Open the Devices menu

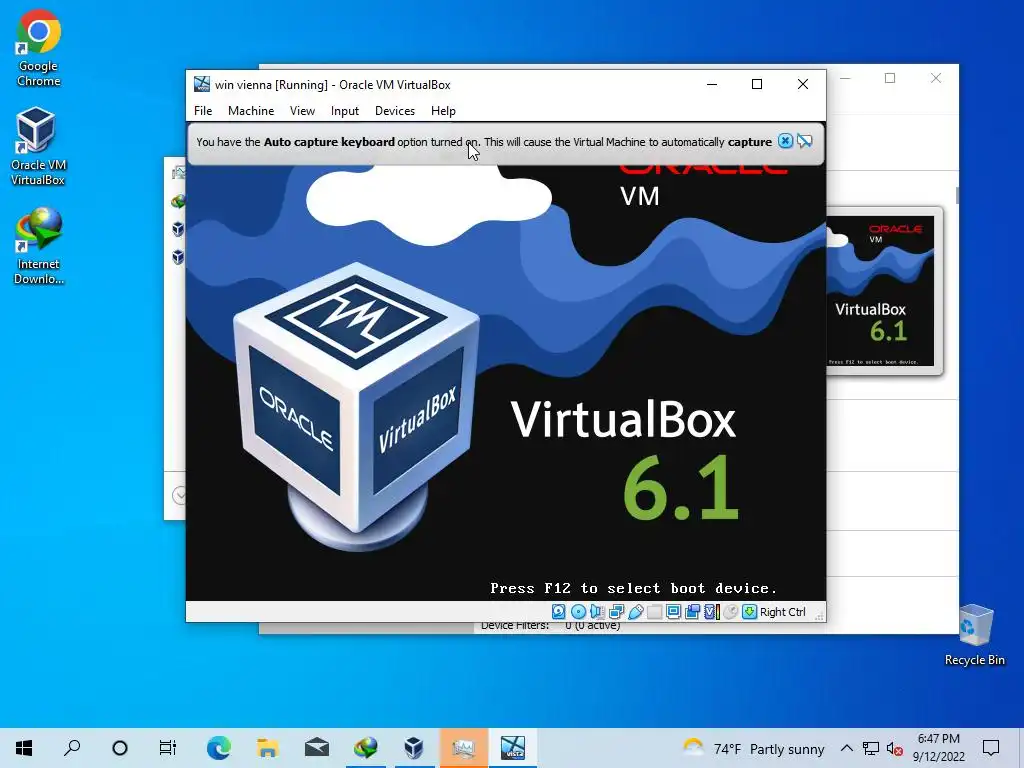(394, 111)
